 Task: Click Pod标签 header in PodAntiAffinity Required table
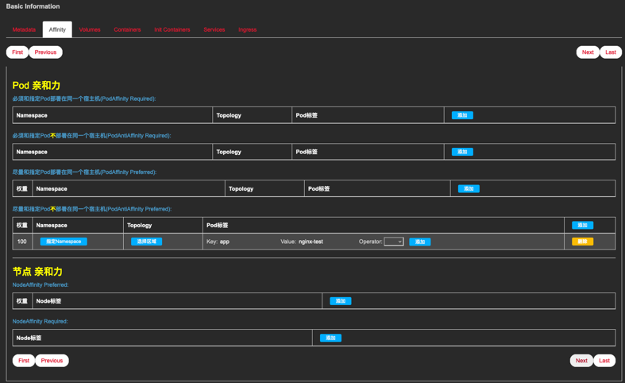[x=307, y=152]
